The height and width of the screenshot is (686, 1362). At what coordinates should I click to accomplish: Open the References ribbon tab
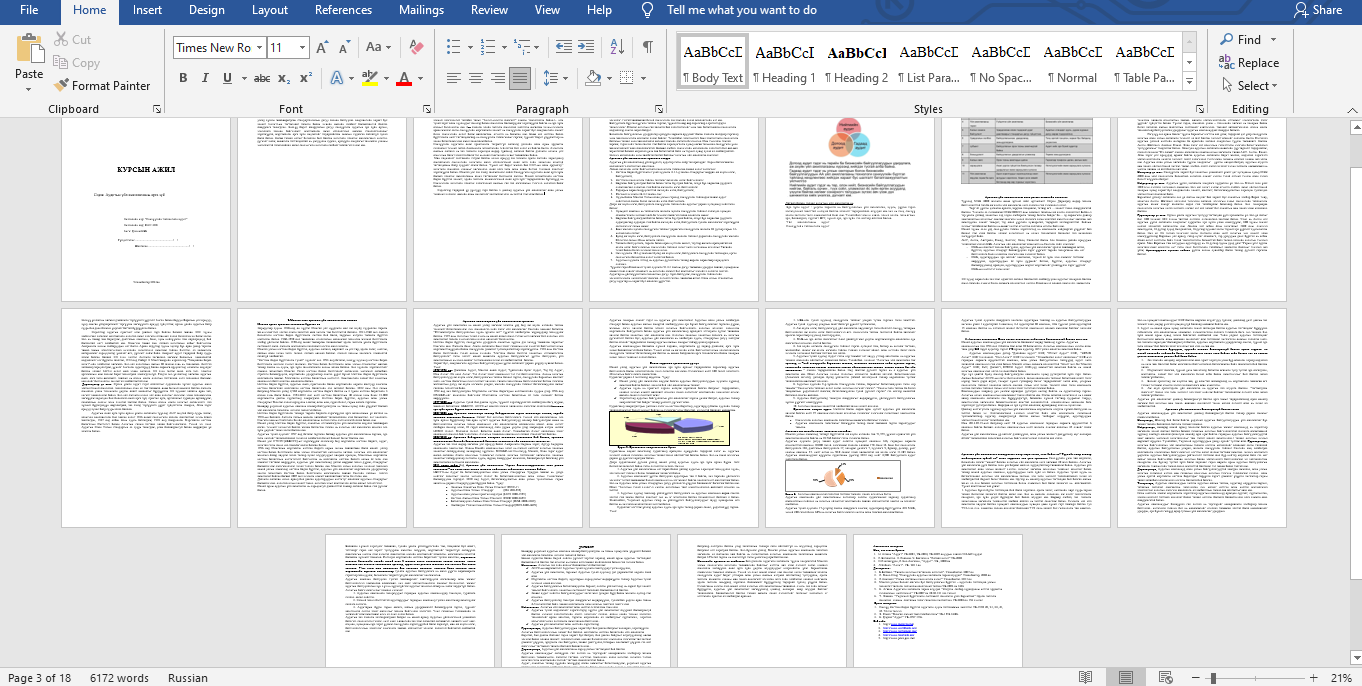coord(343,10)
